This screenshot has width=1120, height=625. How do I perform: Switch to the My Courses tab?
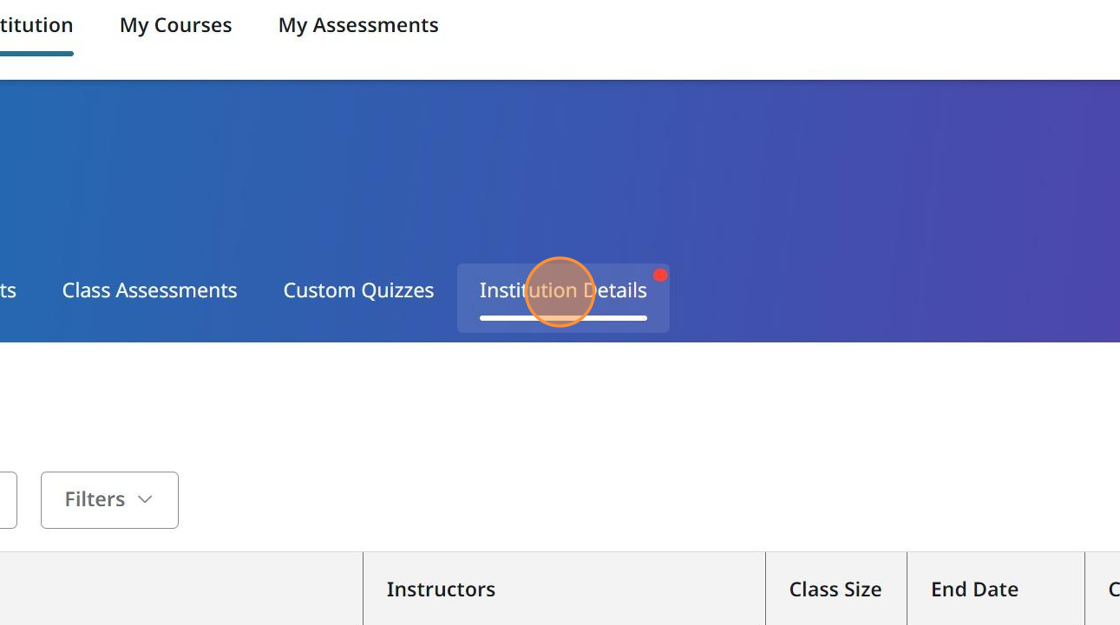pyautogui.click(x=175, y=25)
